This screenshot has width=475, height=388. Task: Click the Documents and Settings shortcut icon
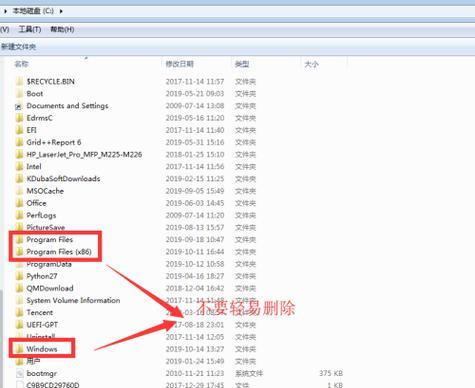(x=19, y=106)
